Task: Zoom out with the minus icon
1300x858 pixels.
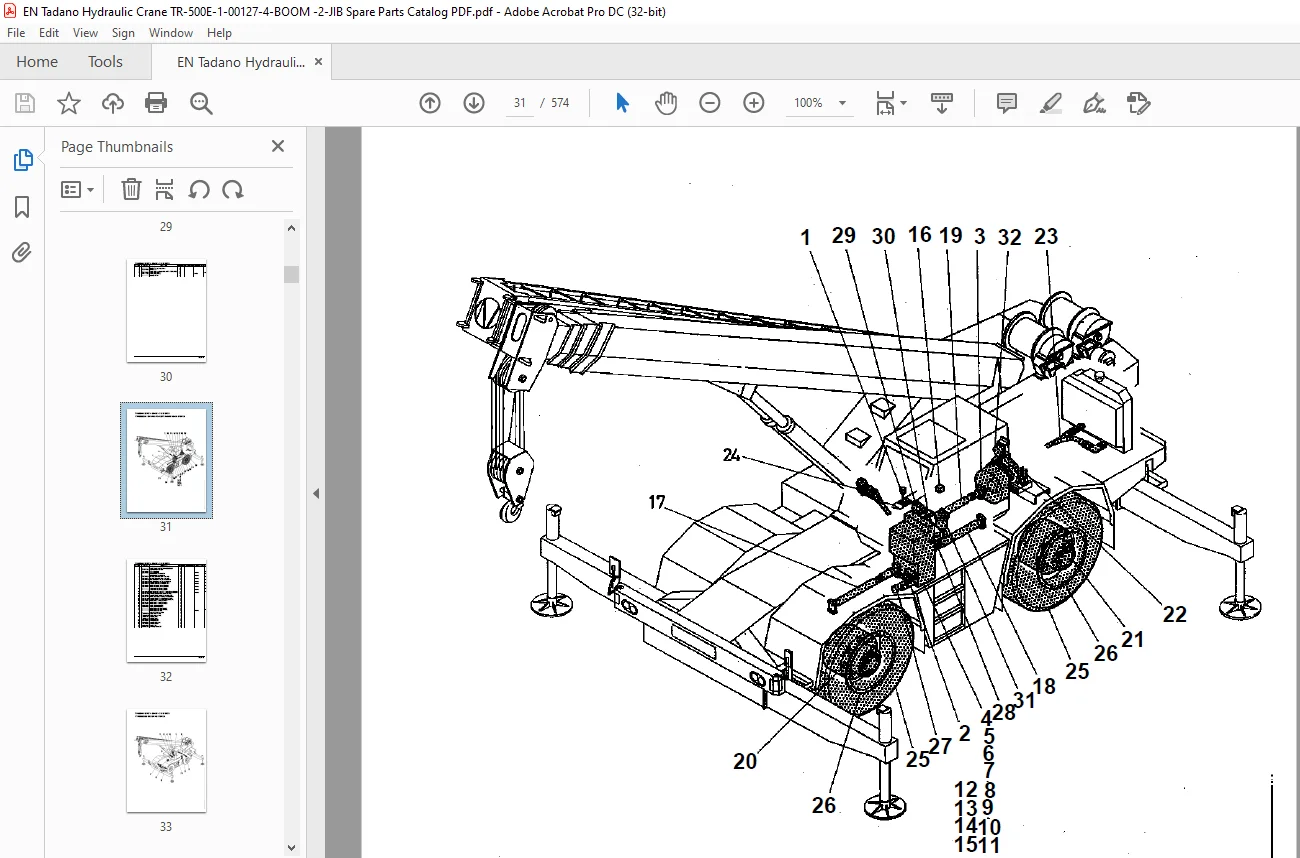Action: 710,103
